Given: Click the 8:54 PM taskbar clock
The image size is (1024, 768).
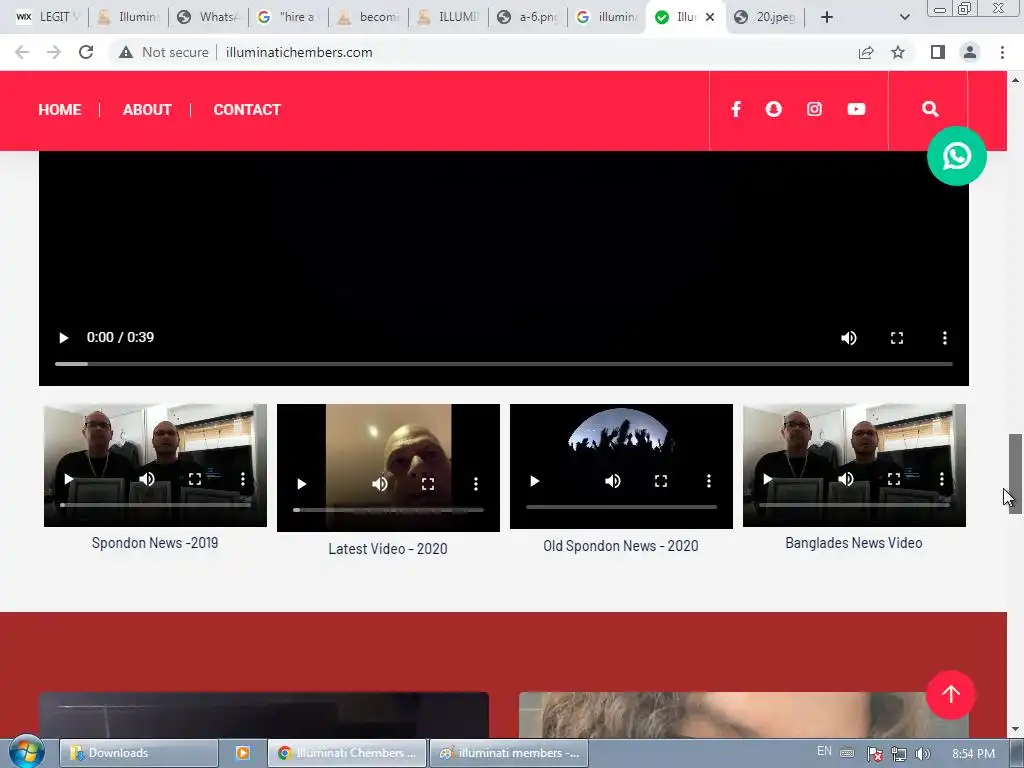Looking at the screenshot, I should point(973,754).
